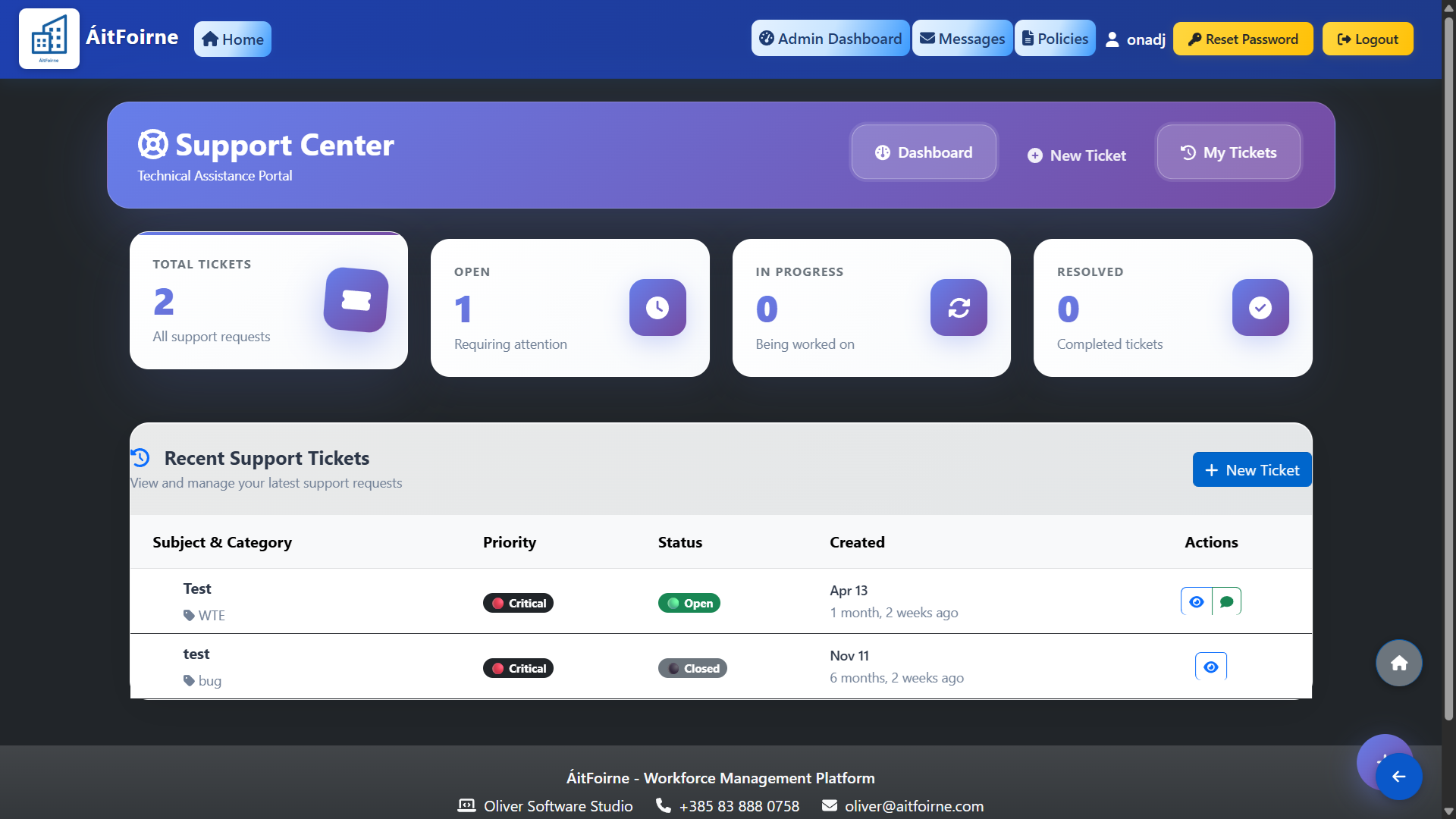1456x819 pixels.
Task: Switch to the Support Center Dashboard tab
Action: point(924,152)
